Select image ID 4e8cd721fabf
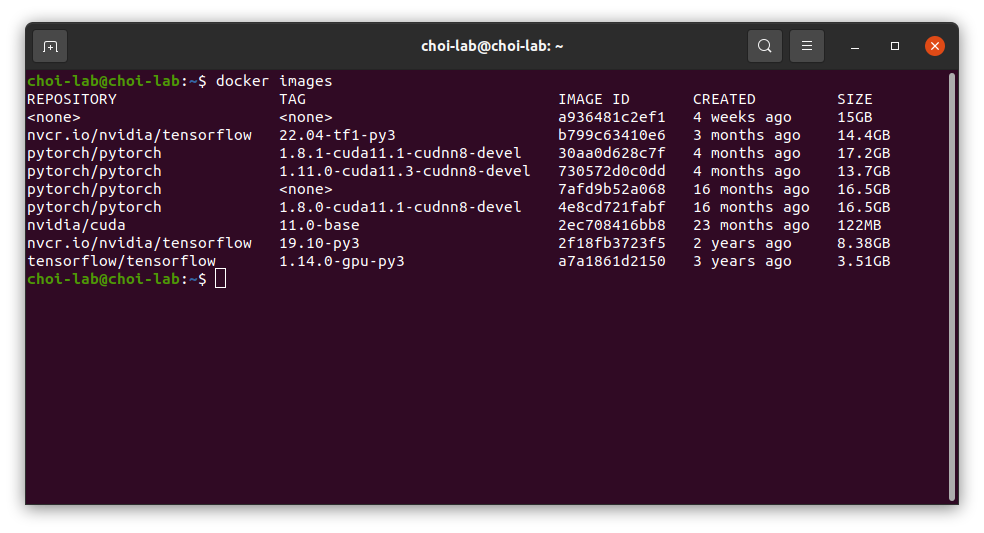The height and width of the screenshot is (533, 984). (x=612, y=207)
